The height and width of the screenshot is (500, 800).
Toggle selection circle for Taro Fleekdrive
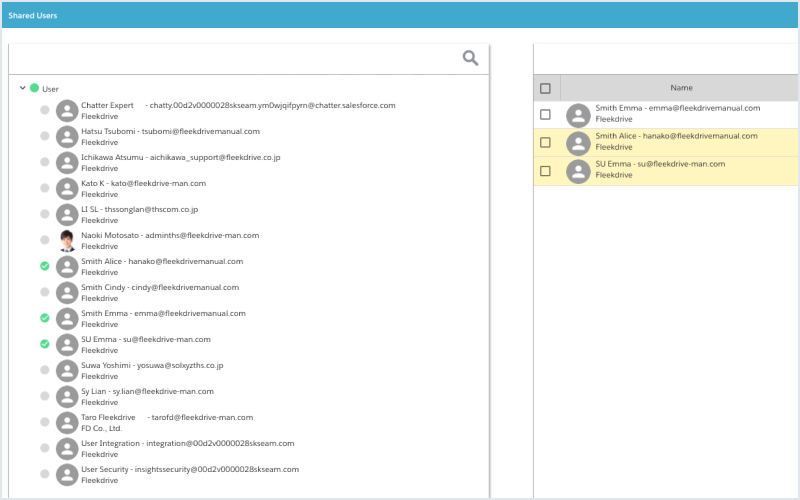(45, 422)
